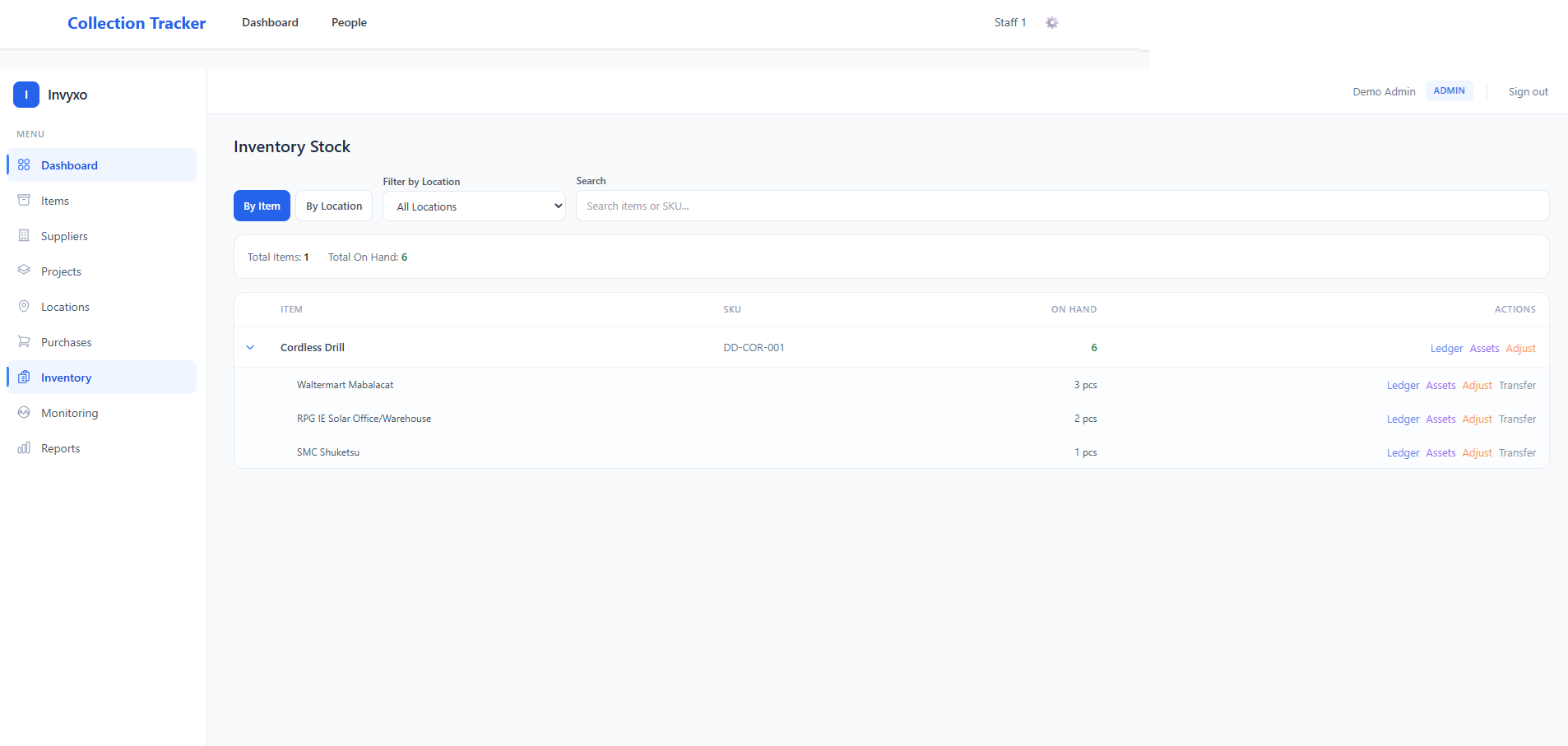Collapse the Cordless Drill row chevron
This screenshot has width=1568, height=746.
(250, 347)
